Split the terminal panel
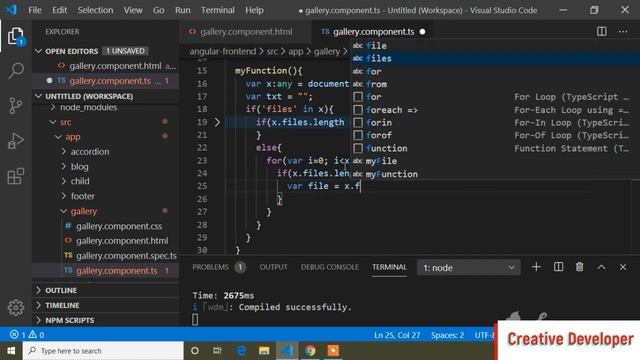The width and height of the screenshot is (640, 360). click(558, 267)
